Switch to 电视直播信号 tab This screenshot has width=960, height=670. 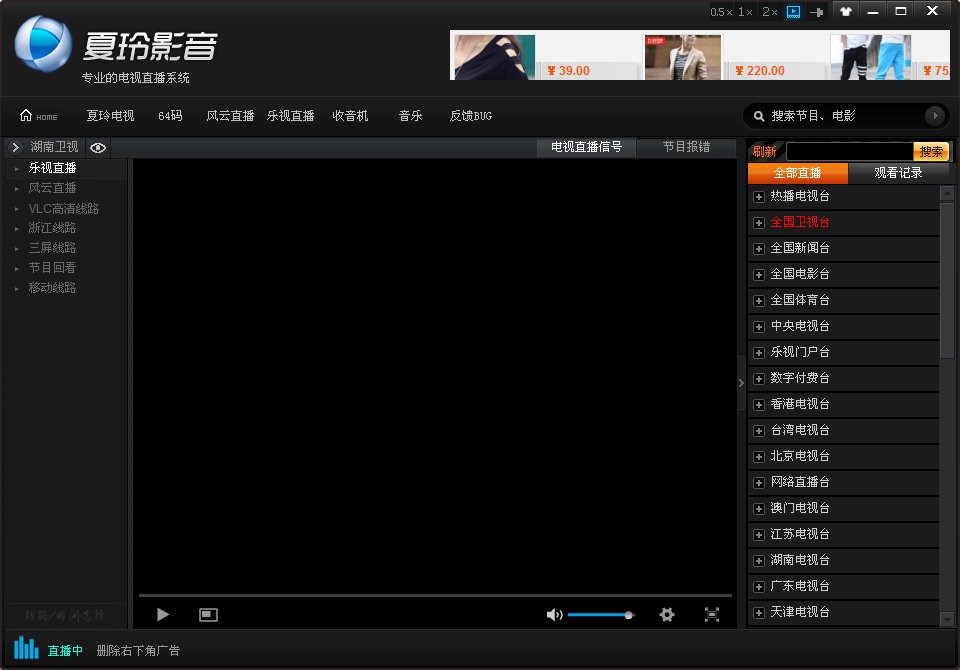(587, 147)
